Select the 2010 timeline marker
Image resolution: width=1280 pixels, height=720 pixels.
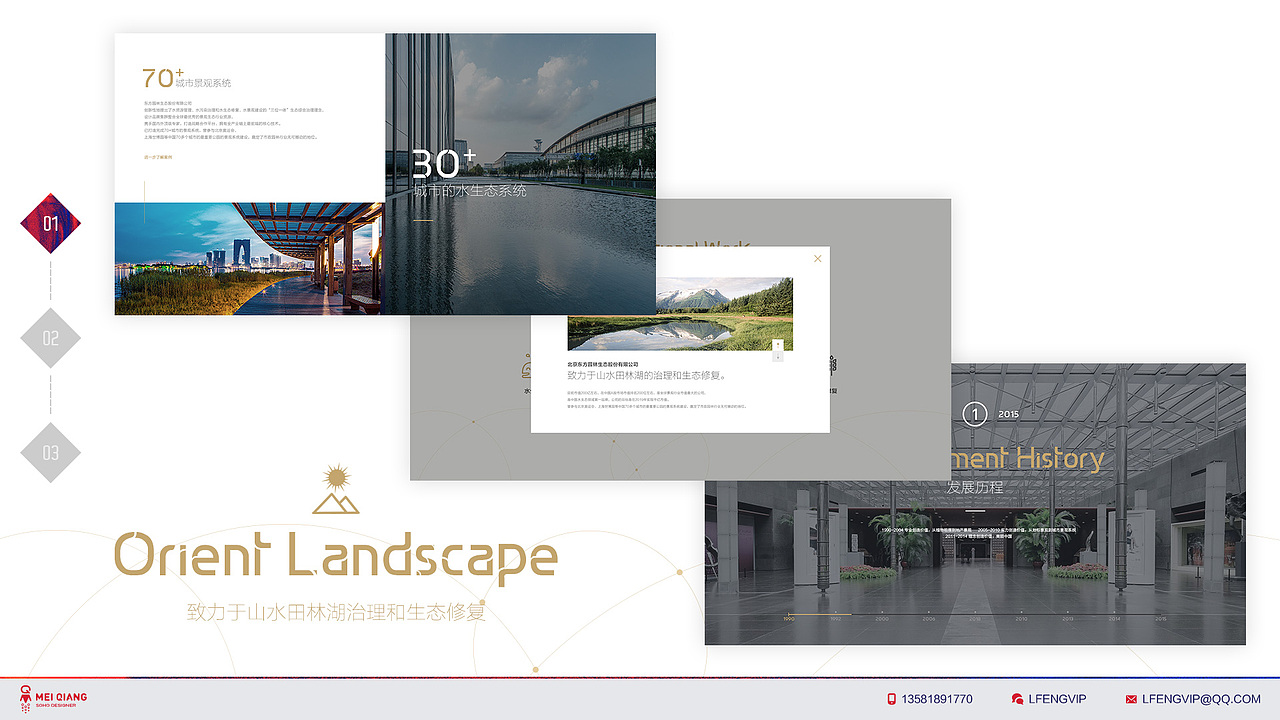(x=1021, y=617)
